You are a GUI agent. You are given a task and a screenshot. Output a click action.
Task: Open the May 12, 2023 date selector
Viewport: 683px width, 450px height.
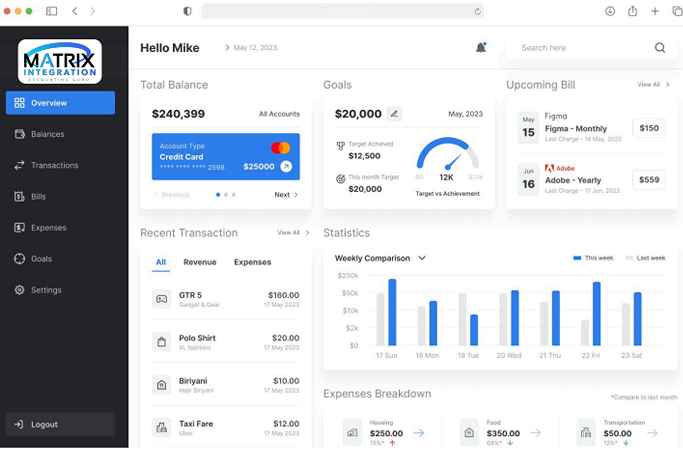pyautogui.click(x=250, y=48)
